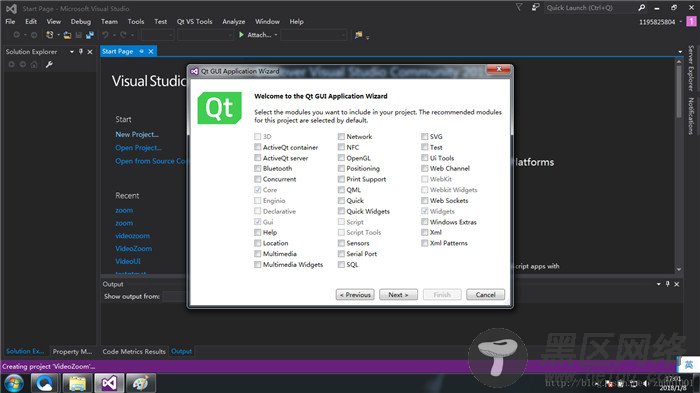Pin the Output panel
The image size is (700, 393).
coord(667,284)
